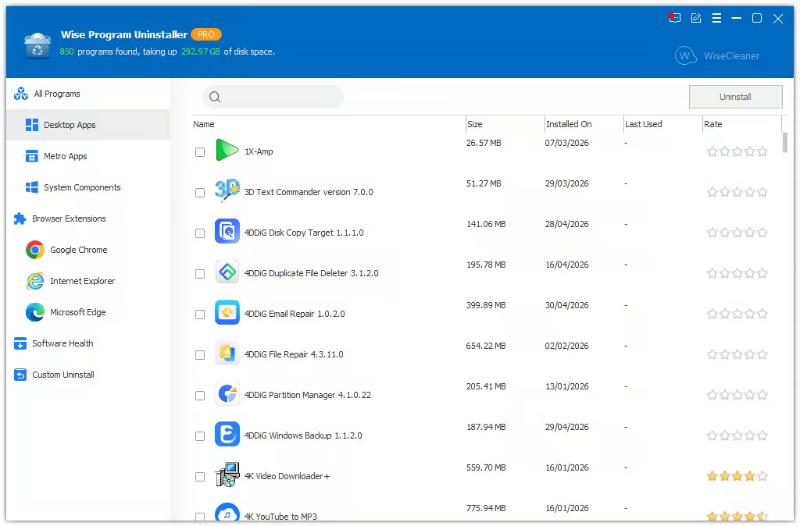Click the 4DDiG Partition Manager icon

227,394
